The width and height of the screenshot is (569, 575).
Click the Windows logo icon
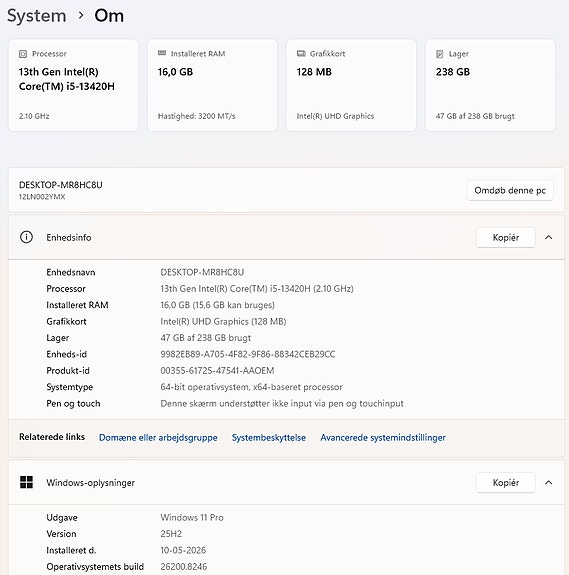26,482
